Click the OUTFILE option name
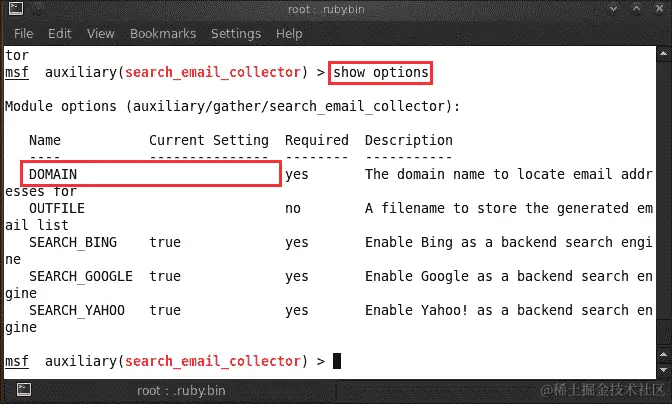The width and height of the screenshot is (672, 404). [57, 208]
